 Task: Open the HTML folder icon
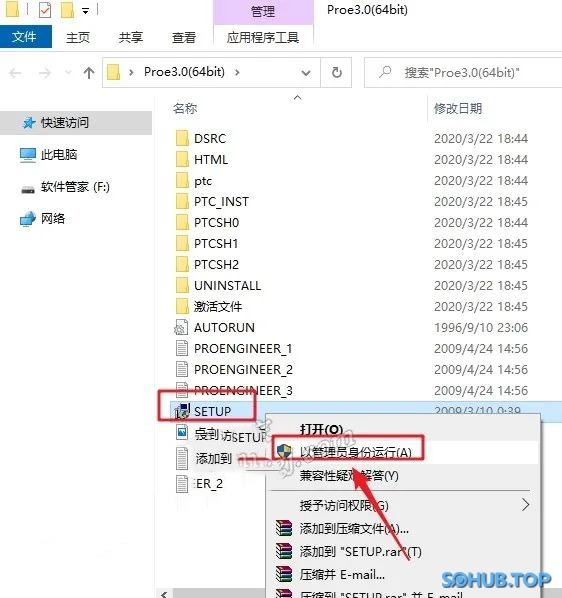[x=182, y=159]
